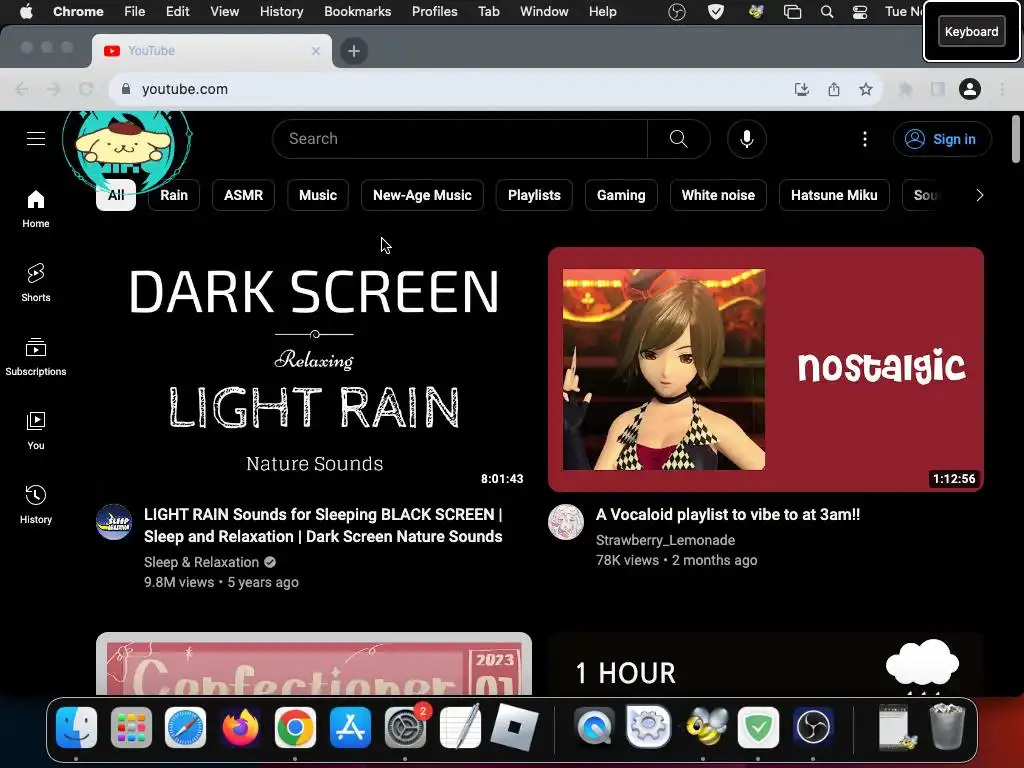Viewport: 1024px width, 768px height.
Task: Open History in sidebar
Action: tap(36, 504)
